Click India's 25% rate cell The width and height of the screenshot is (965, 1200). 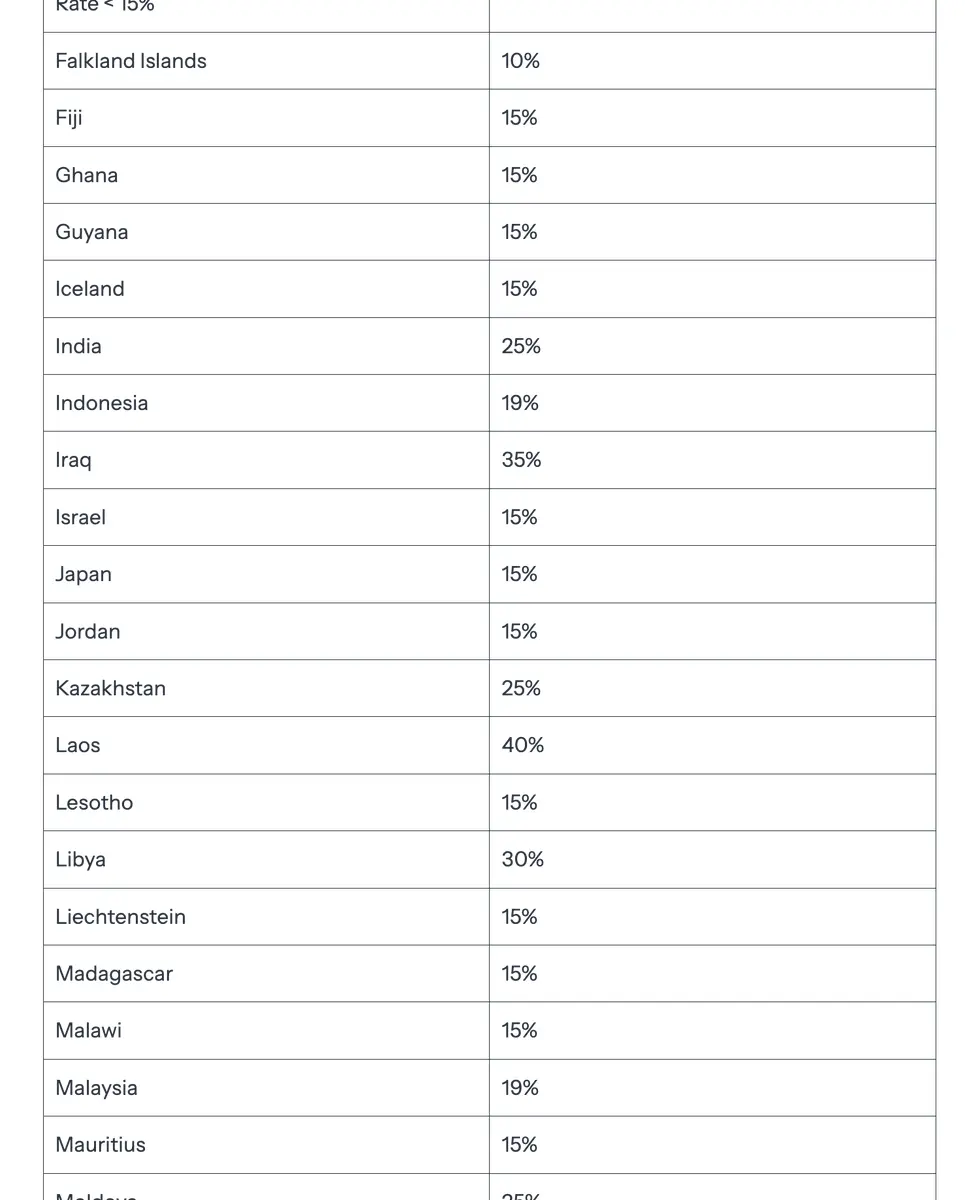[x=712, y=346]
